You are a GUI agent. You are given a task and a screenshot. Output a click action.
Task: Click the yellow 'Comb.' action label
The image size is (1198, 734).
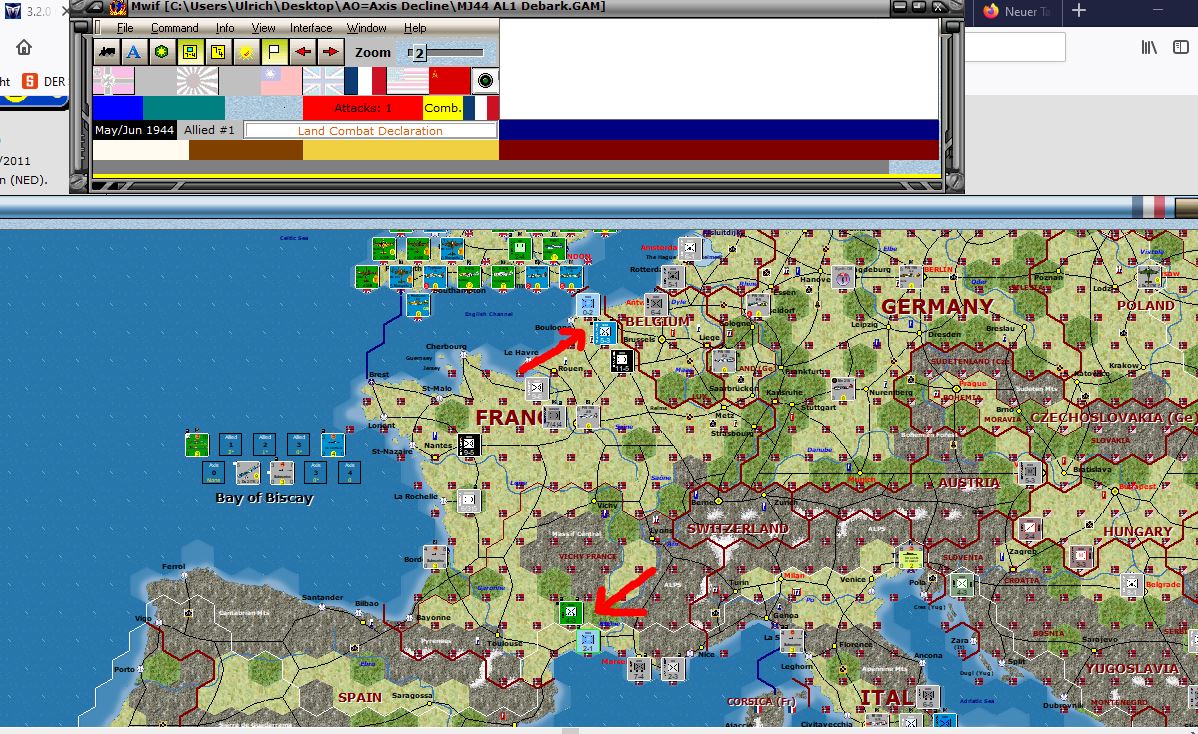click(443, 108)
